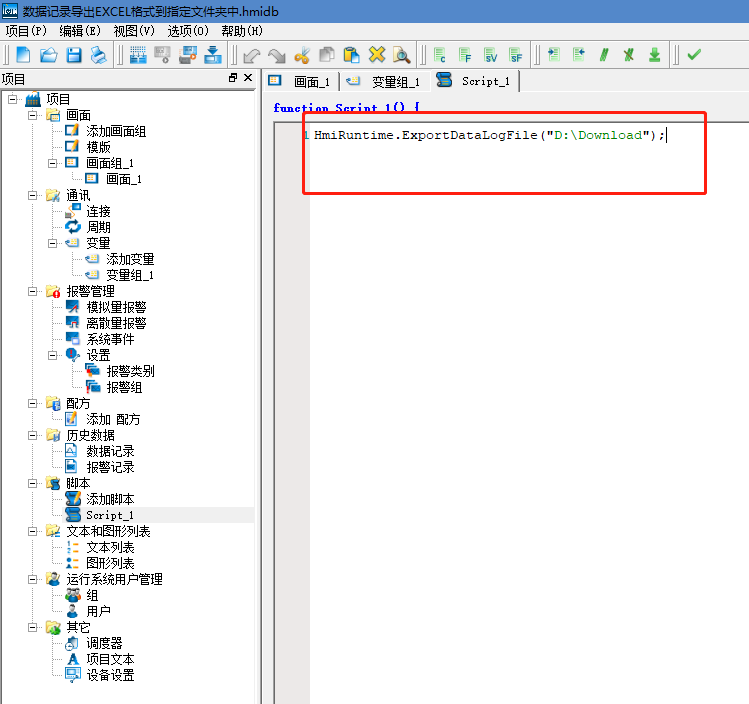Open the 视图(V) menu
Image resolution: width=749 pixels, height=704 pixels.
tap(134, 31)
